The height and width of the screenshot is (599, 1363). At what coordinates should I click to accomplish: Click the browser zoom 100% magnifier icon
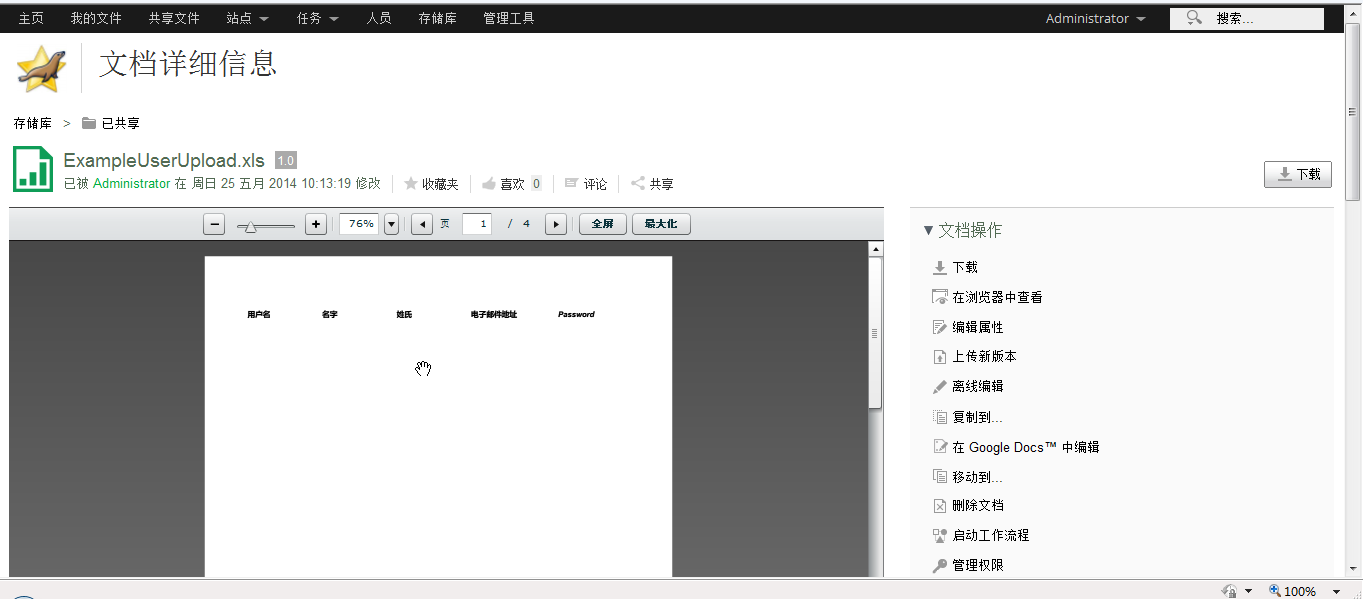[1275, 591]
